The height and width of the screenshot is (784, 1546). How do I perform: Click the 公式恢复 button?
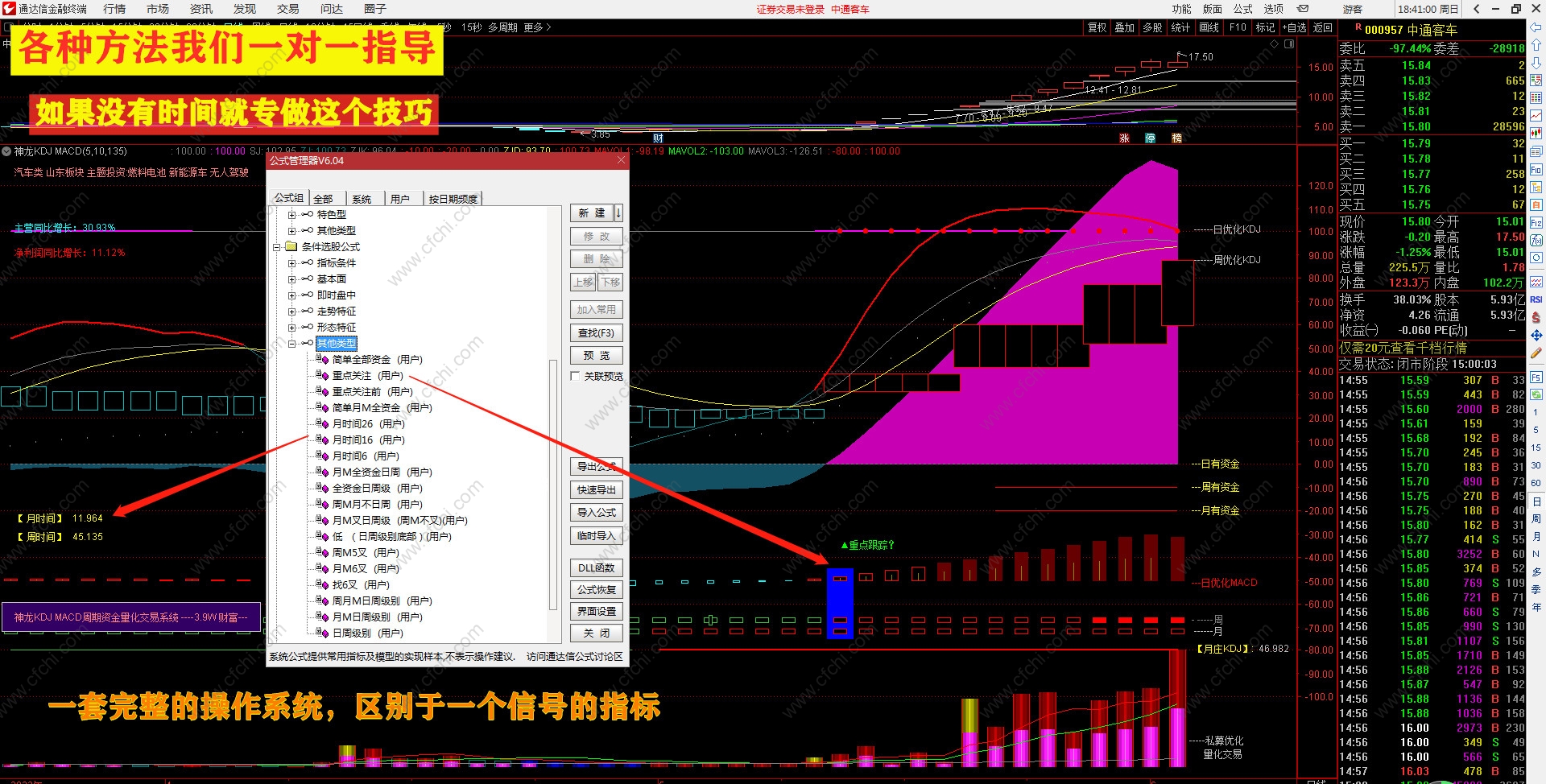point(597,590)
